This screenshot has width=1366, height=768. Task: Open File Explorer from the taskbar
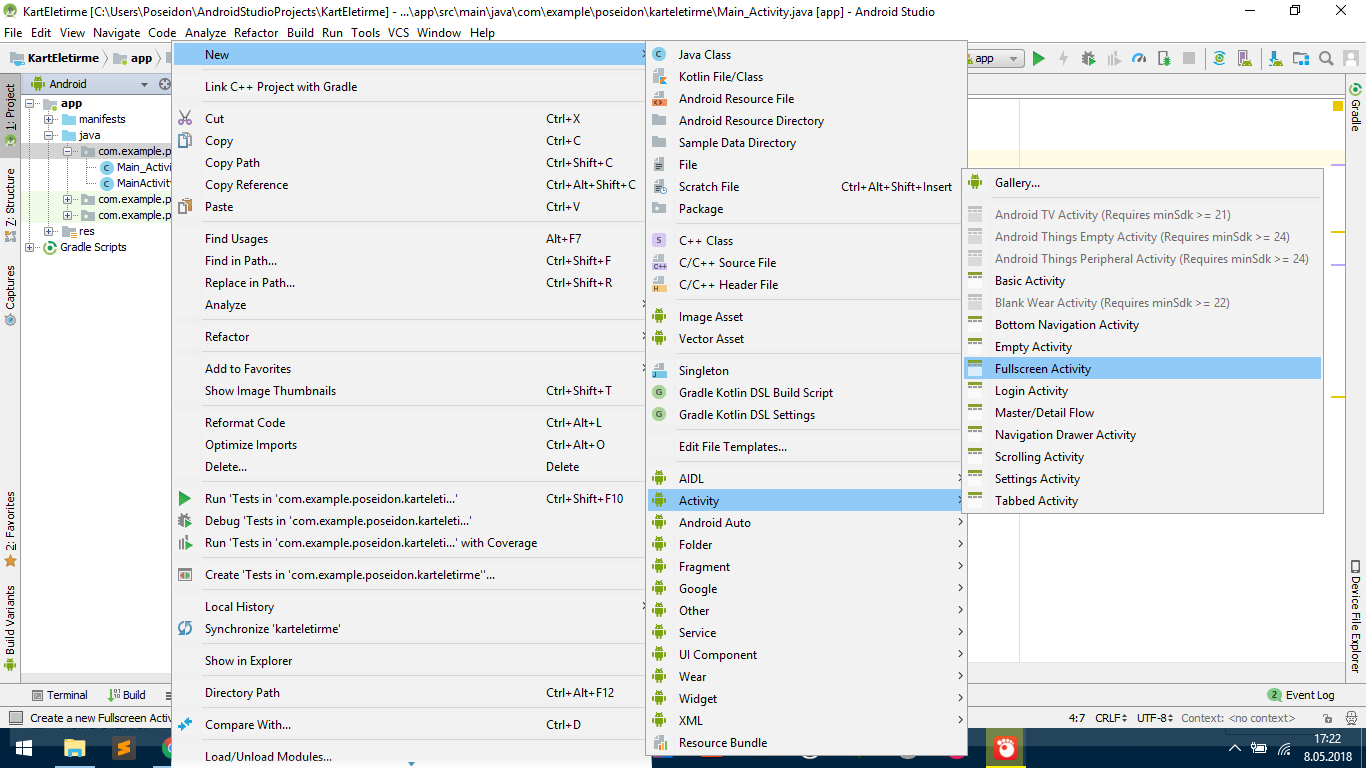(x=74, y=749)
